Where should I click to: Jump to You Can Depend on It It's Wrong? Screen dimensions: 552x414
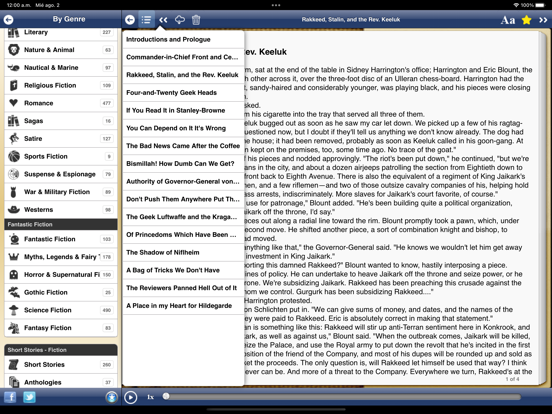coord(183,128)
